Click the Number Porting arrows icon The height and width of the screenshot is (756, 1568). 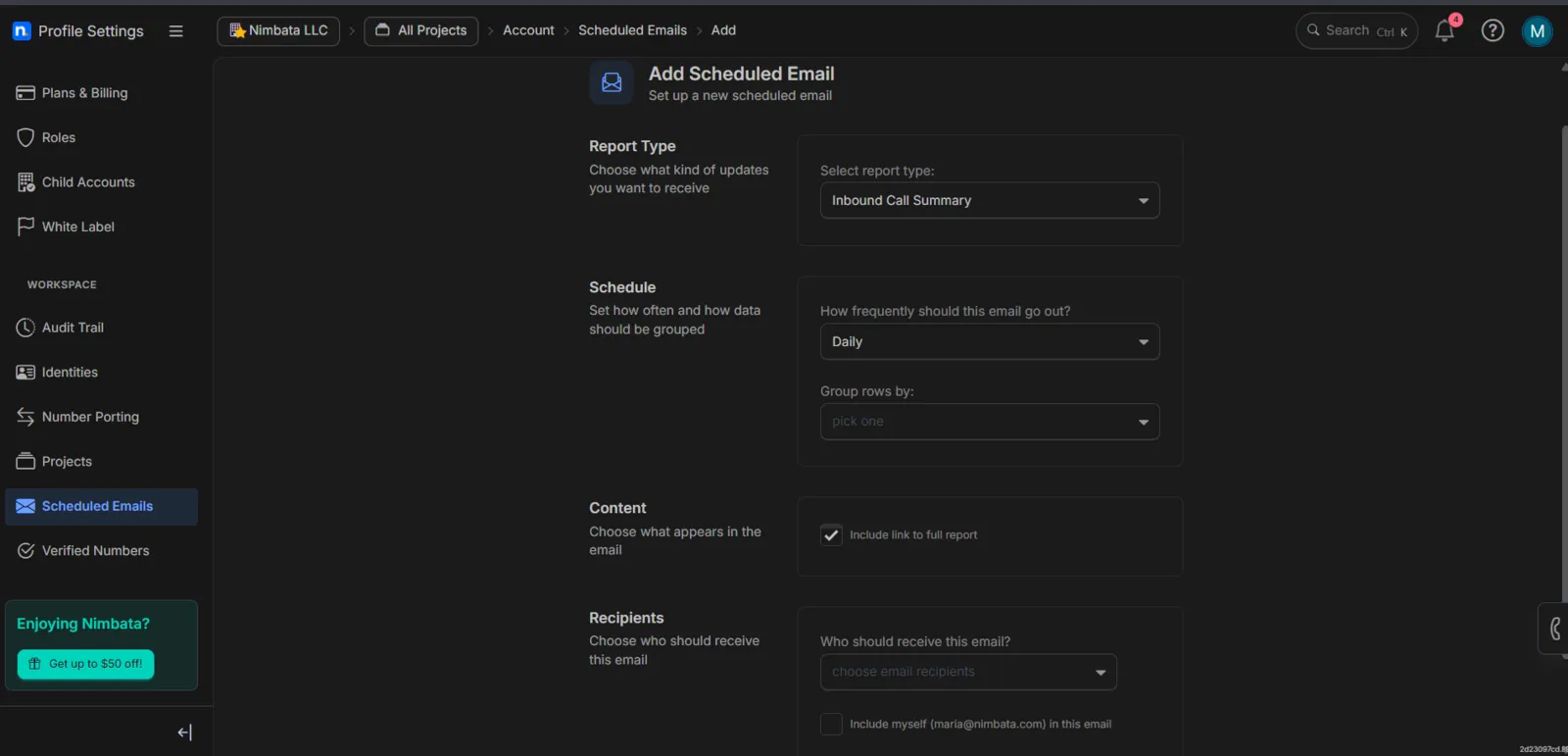click(25, 417)
